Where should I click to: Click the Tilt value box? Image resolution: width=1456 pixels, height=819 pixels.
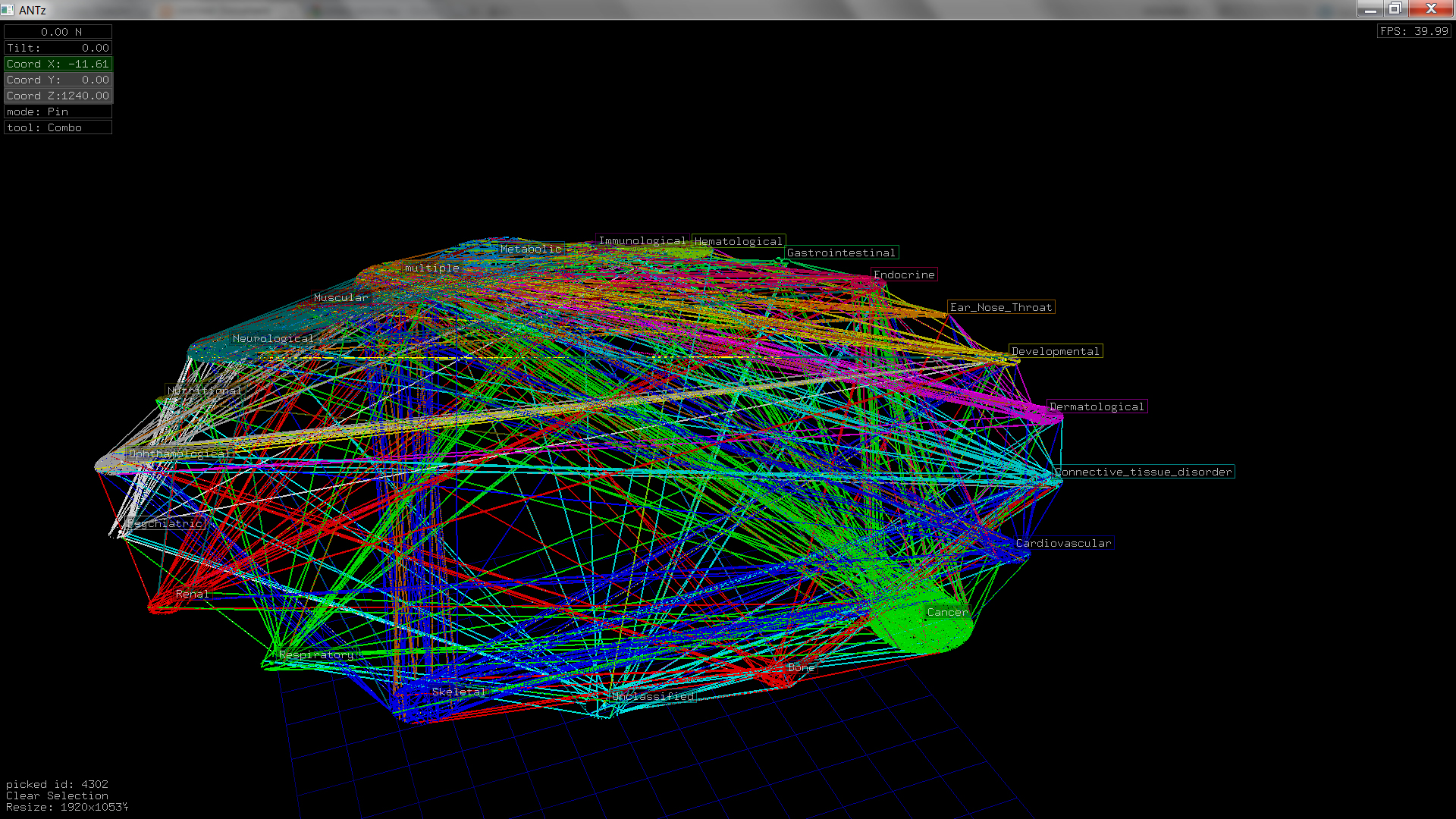(58, 48)
